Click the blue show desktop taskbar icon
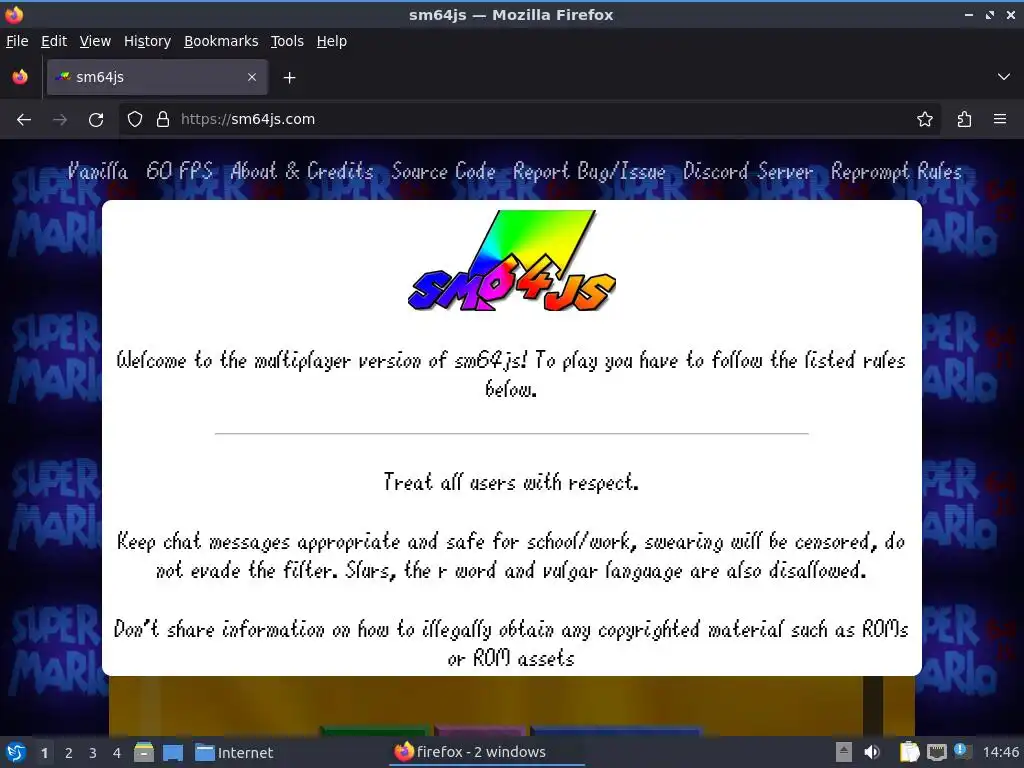Image resolution: width=1024 pixels, height=768 pixels. click(x=173, y=753)
